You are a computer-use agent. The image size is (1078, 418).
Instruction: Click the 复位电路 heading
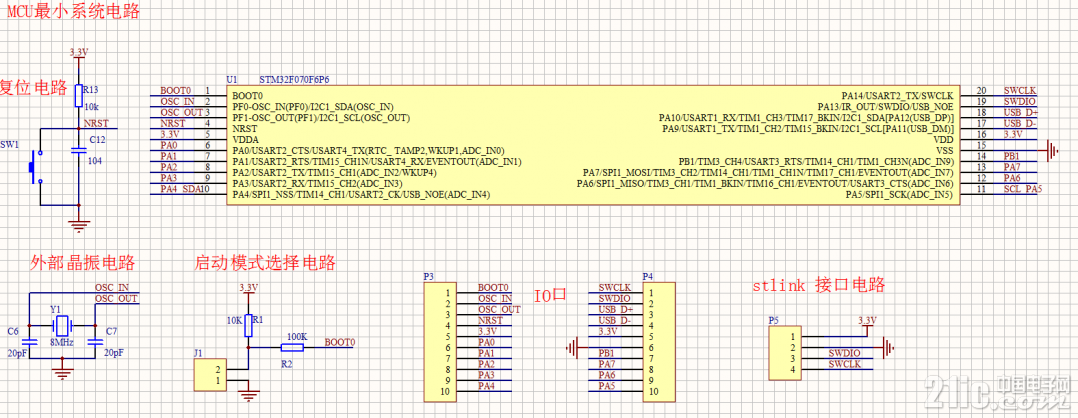pos(34,88)
